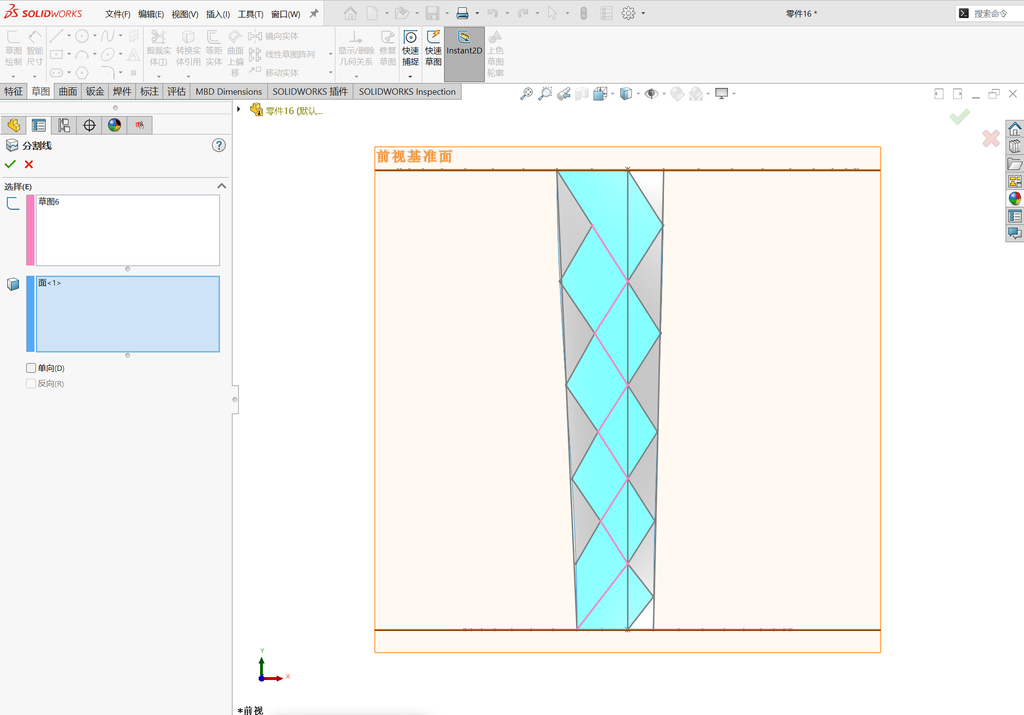Open the DimXpertManager crosshair tab
The height and width of the screenshot is (715, 1024).
pyautogui.click(x=89, y=125)
